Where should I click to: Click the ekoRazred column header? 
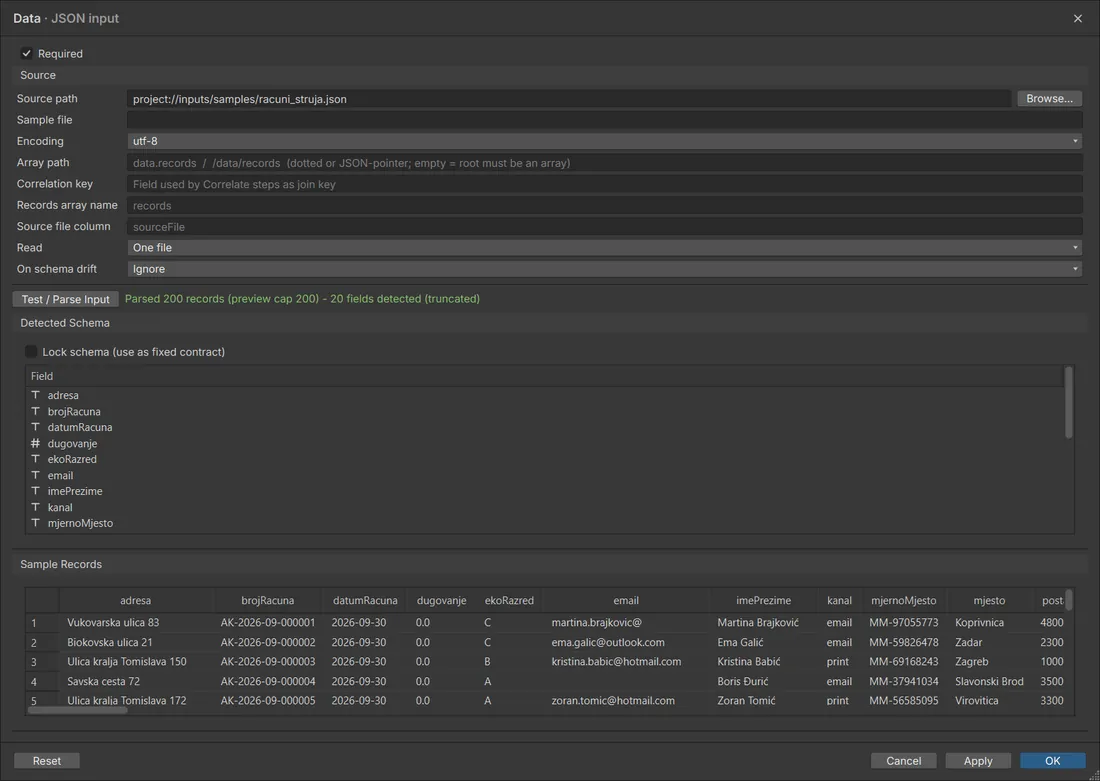(x=509, y=601)
